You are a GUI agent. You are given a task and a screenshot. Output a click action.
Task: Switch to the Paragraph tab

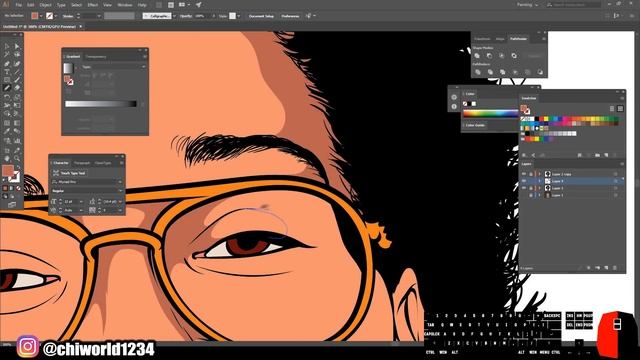82,163
